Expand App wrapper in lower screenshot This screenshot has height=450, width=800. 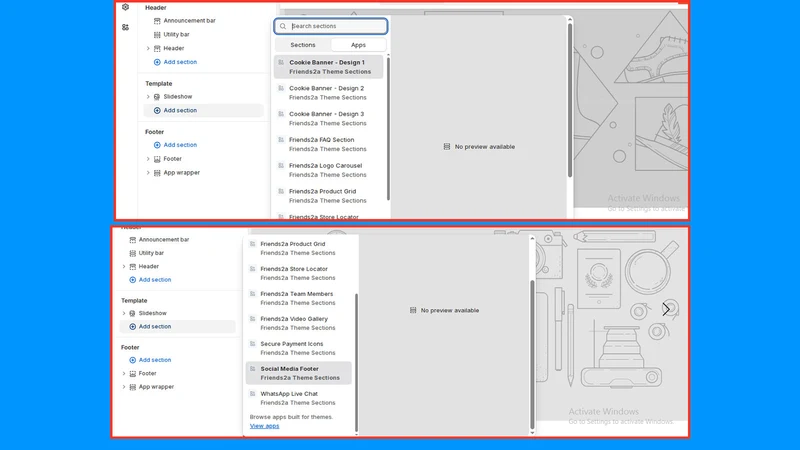click(x=123, y=387)
